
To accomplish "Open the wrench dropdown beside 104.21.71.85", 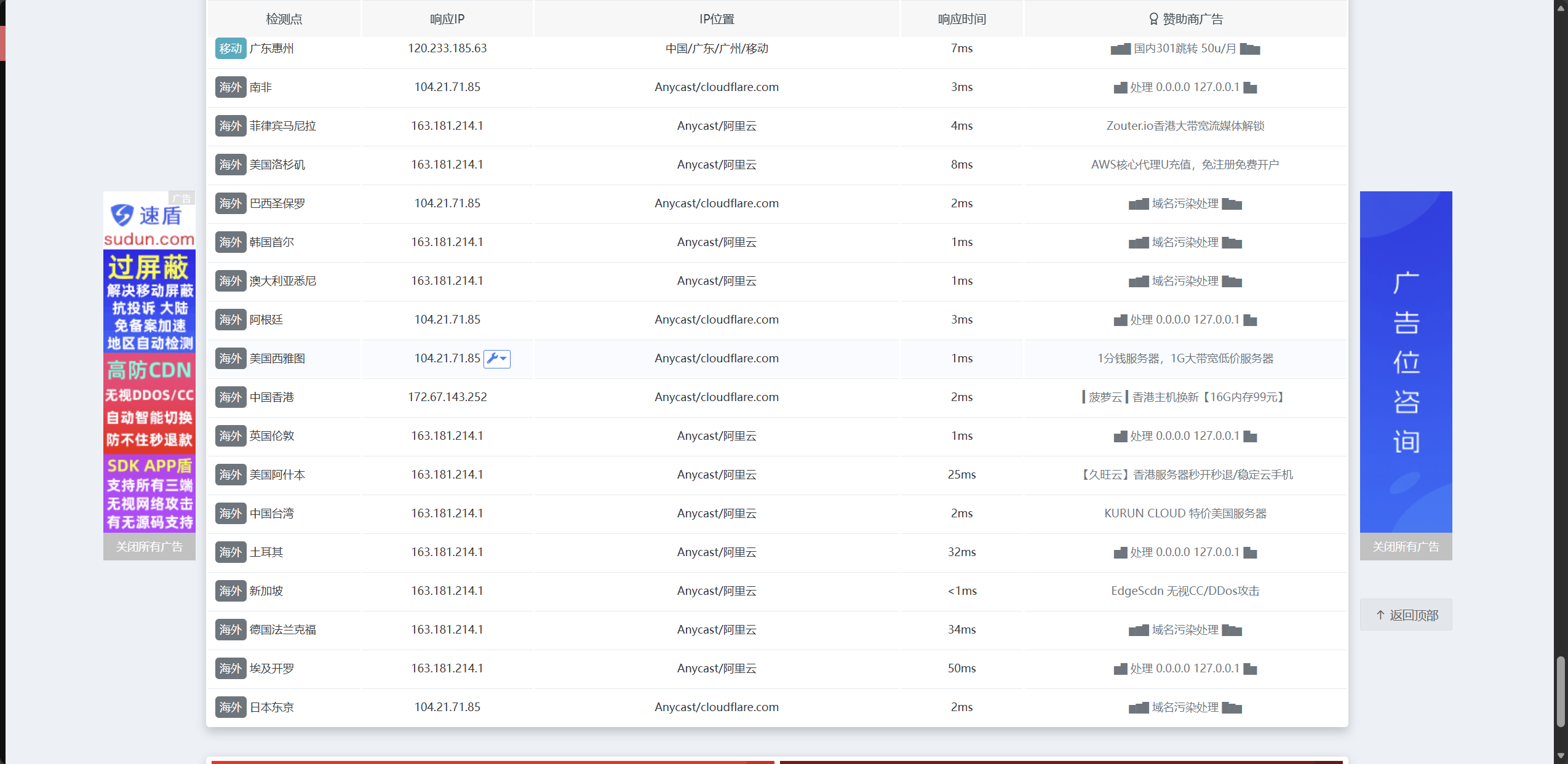I will point(497,359).
